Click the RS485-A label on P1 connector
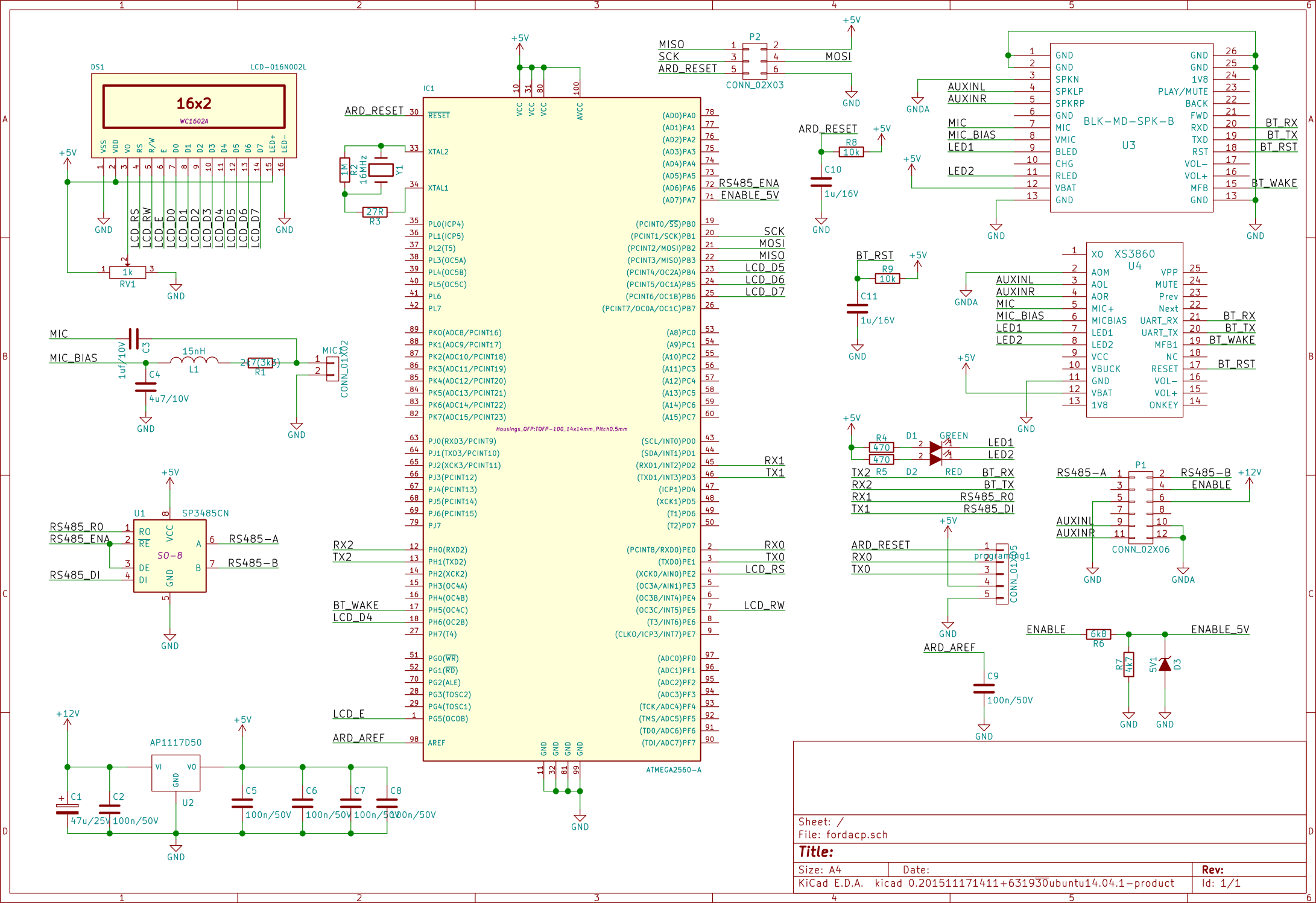The height and width of the screenshot is (903, 1316). click(1081, 472)
